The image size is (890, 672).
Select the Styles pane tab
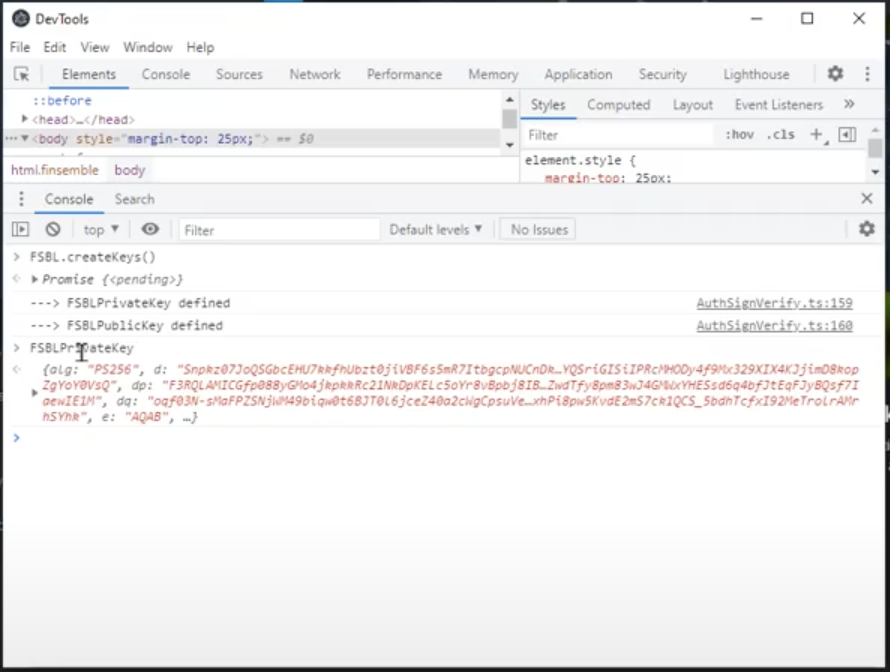548,105
